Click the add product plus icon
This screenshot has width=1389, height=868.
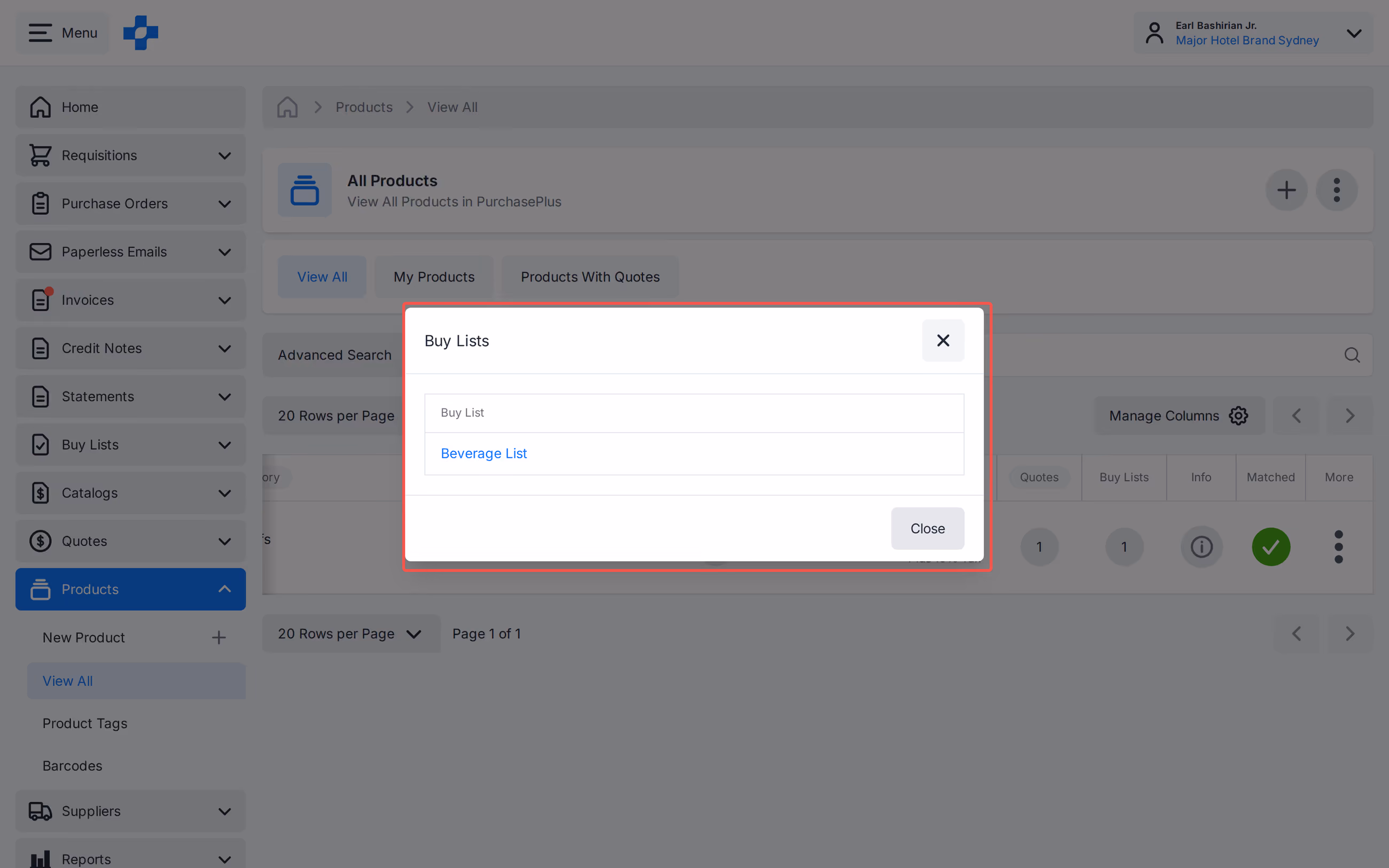click(1286, 190)
